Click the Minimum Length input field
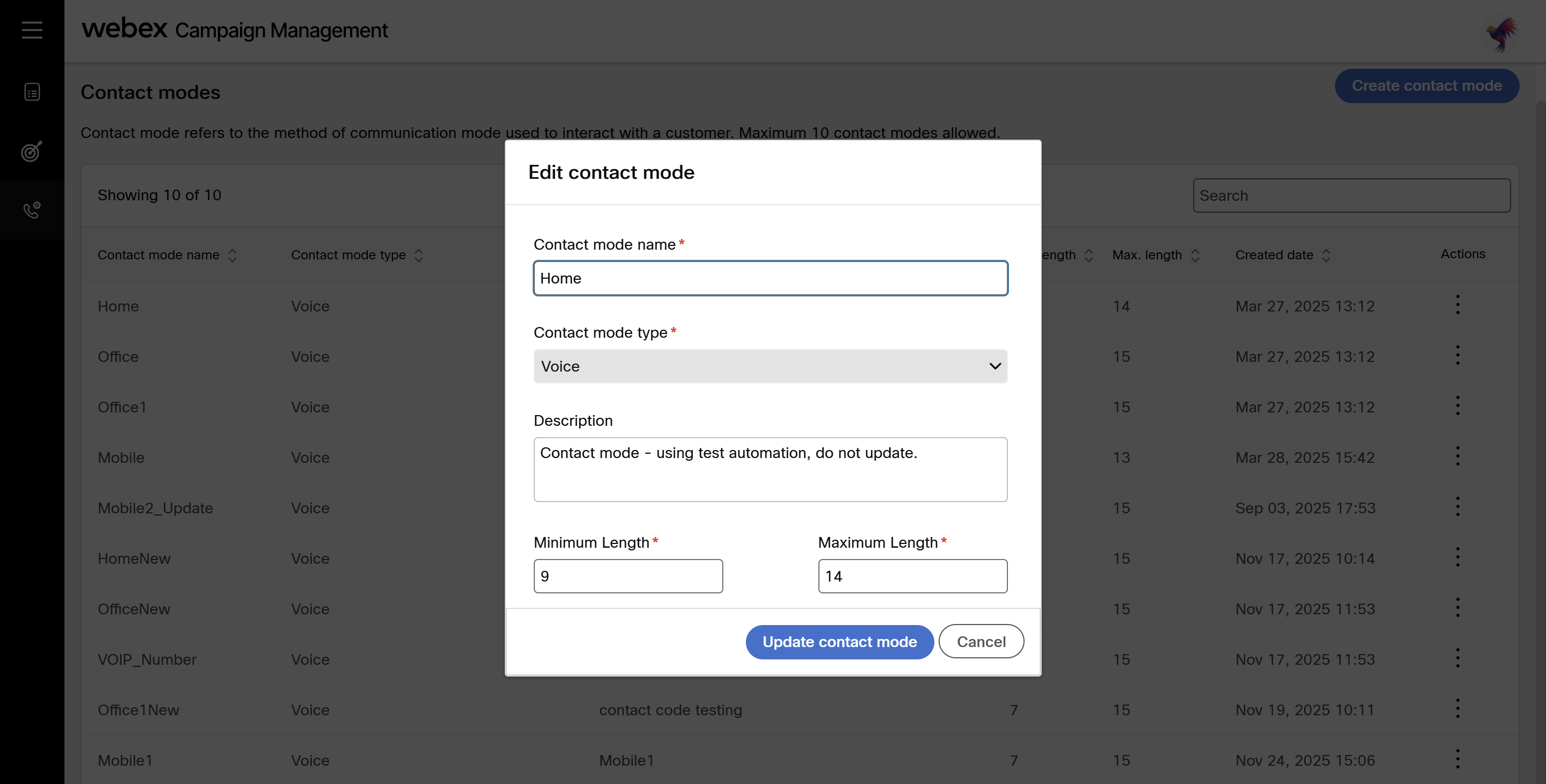1546x784 pixels. click(x=628, y=576)
